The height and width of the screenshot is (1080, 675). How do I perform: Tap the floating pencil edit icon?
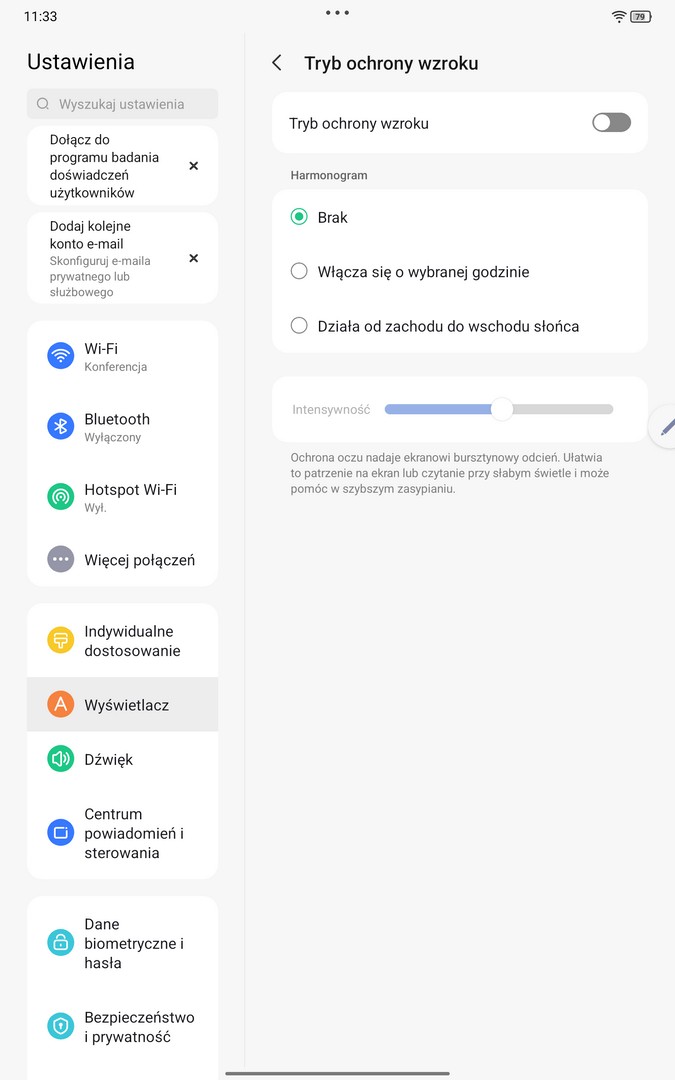tap(665, 426)
